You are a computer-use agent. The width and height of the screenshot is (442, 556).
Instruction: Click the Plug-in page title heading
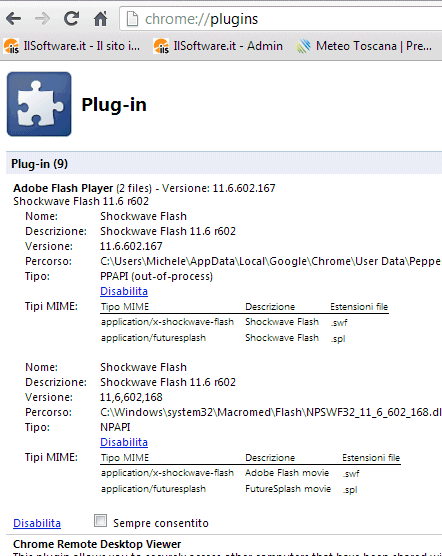(114, 105)
